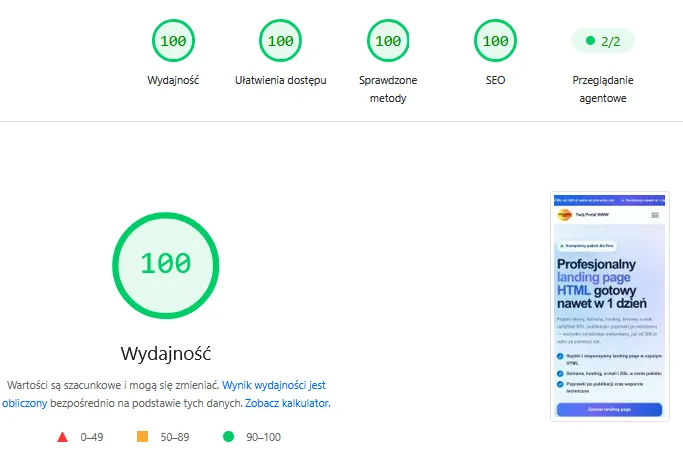Jump to the SEO score gauge

pos(495,41)
